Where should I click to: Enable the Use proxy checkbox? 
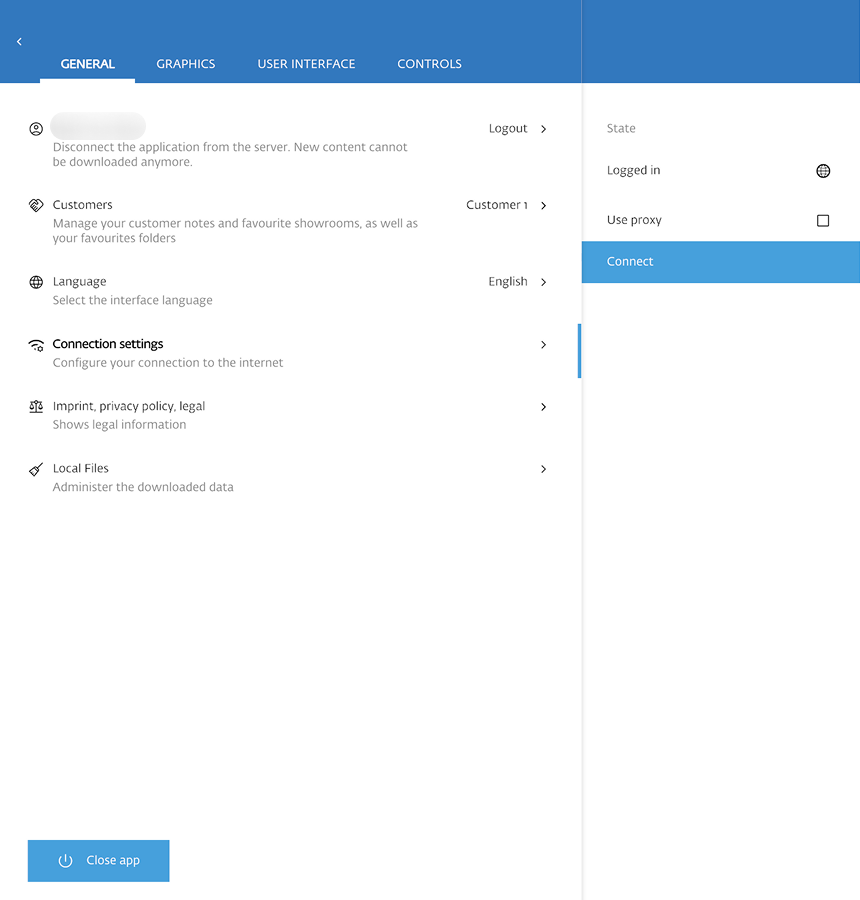[x=823, y=221]
